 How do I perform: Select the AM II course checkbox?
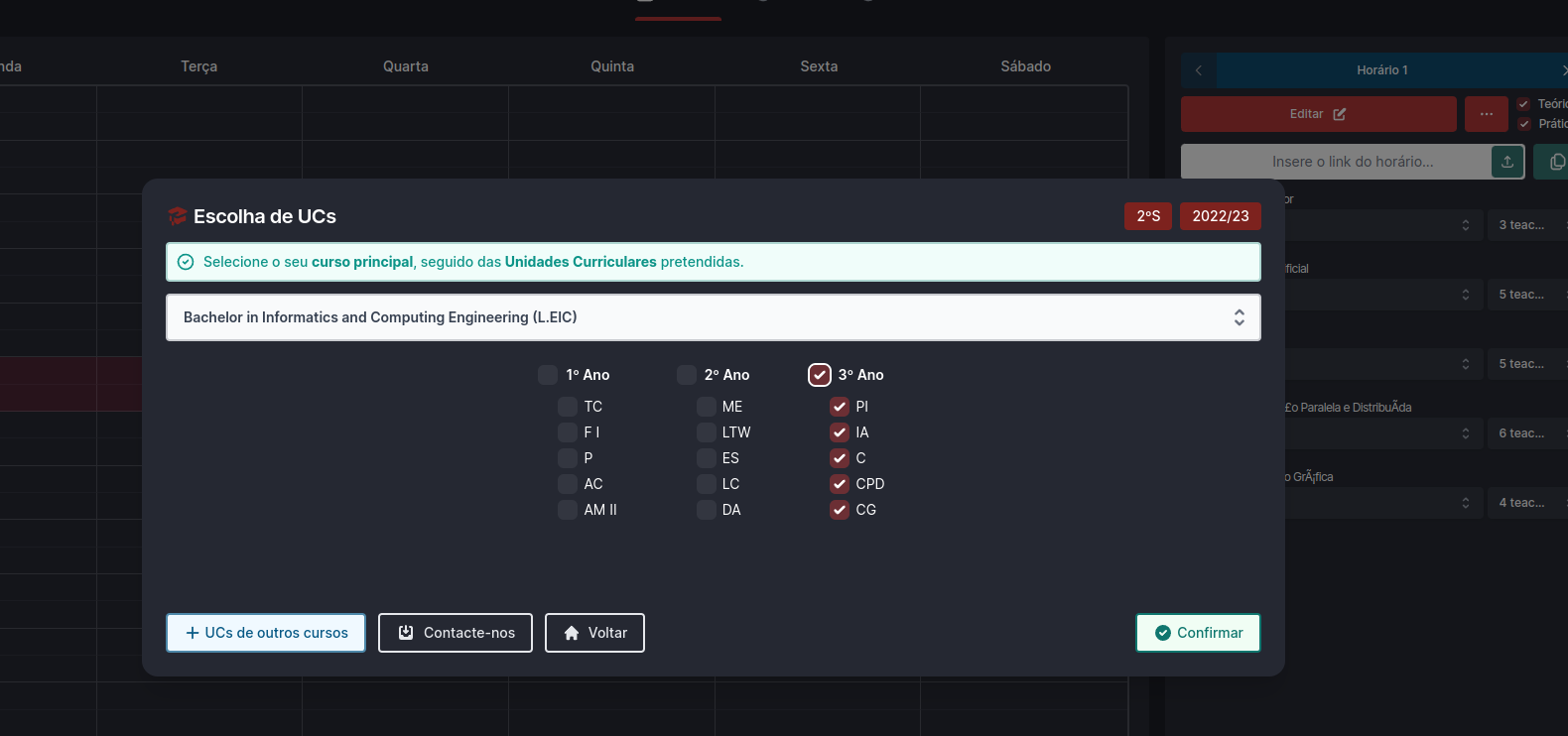(x=568, y=510)
